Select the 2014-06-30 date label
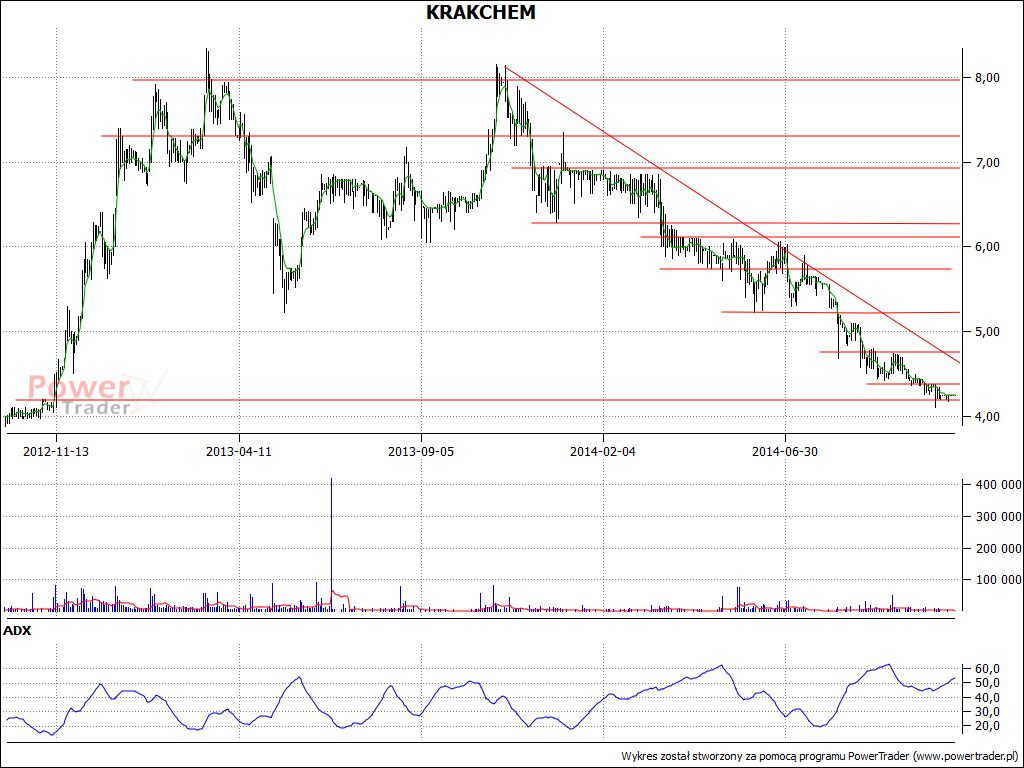The width and height of the screenshot is (1024, 768). (x=785, y=451)
